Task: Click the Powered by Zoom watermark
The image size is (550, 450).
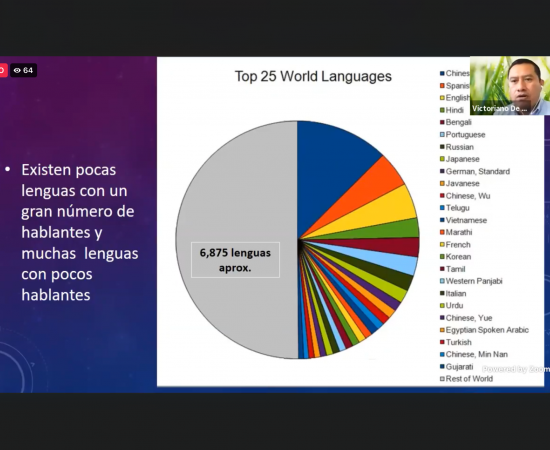Action: (516, 369)
